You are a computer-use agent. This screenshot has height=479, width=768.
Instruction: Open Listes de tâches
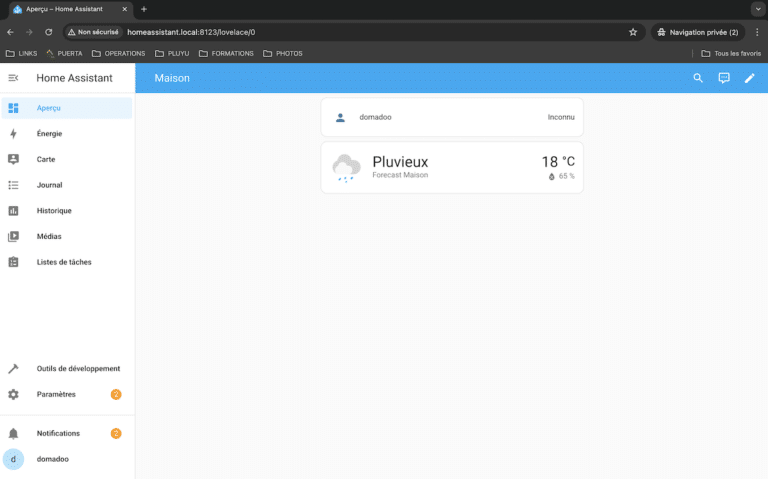pyautogui.click(x=67, y=262)
